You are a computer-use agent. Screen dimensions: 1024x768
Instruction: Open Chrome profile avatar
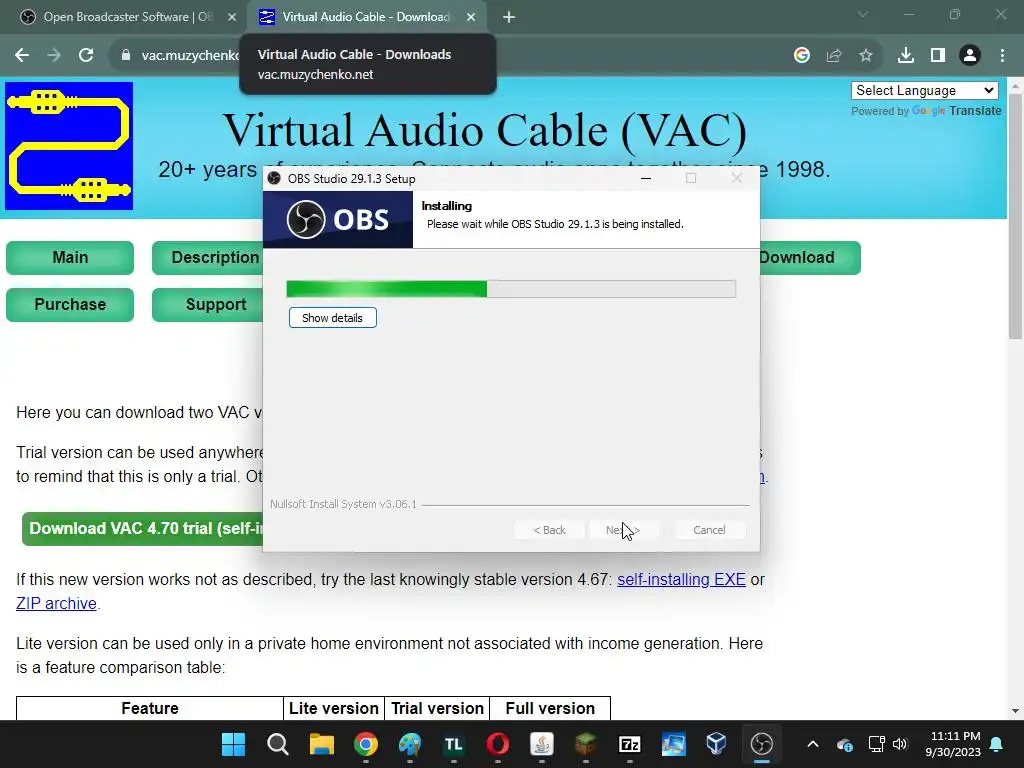[970, 56]
